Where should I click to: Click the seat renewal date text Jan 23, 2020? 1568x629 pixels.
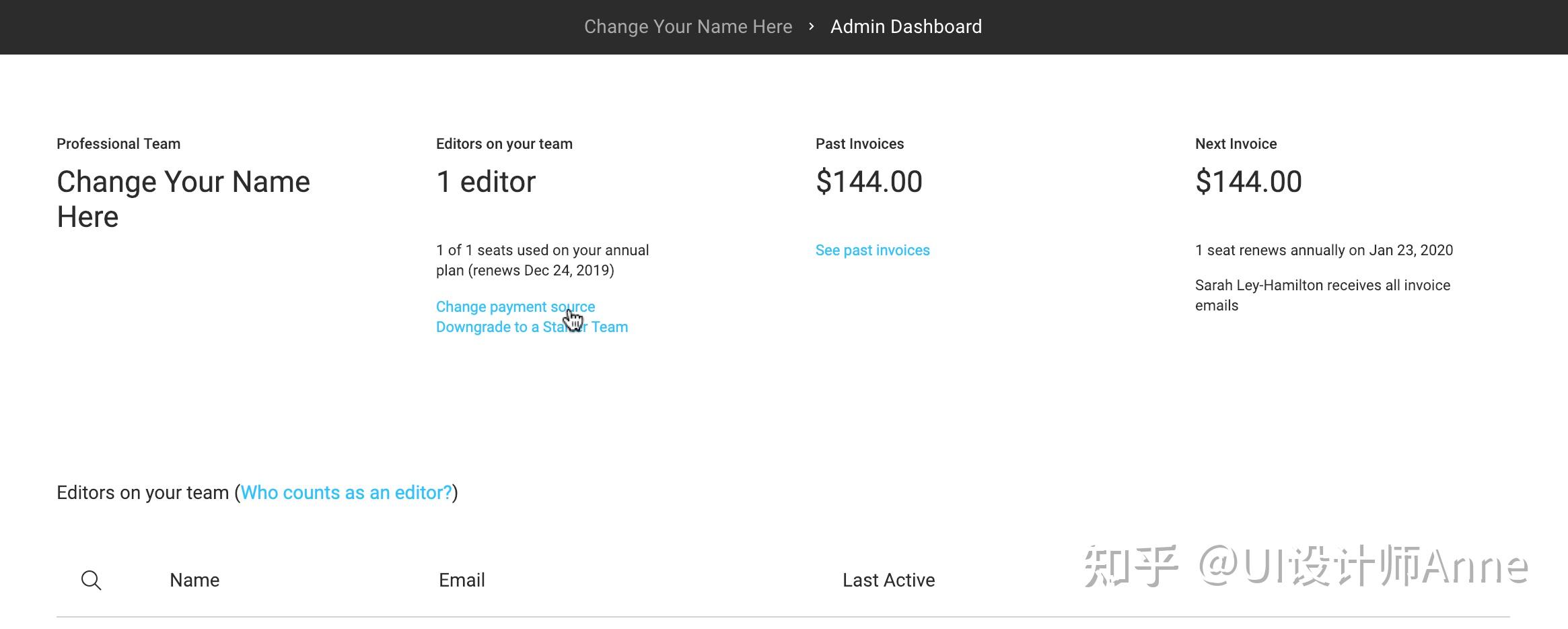click(1411, 250)
